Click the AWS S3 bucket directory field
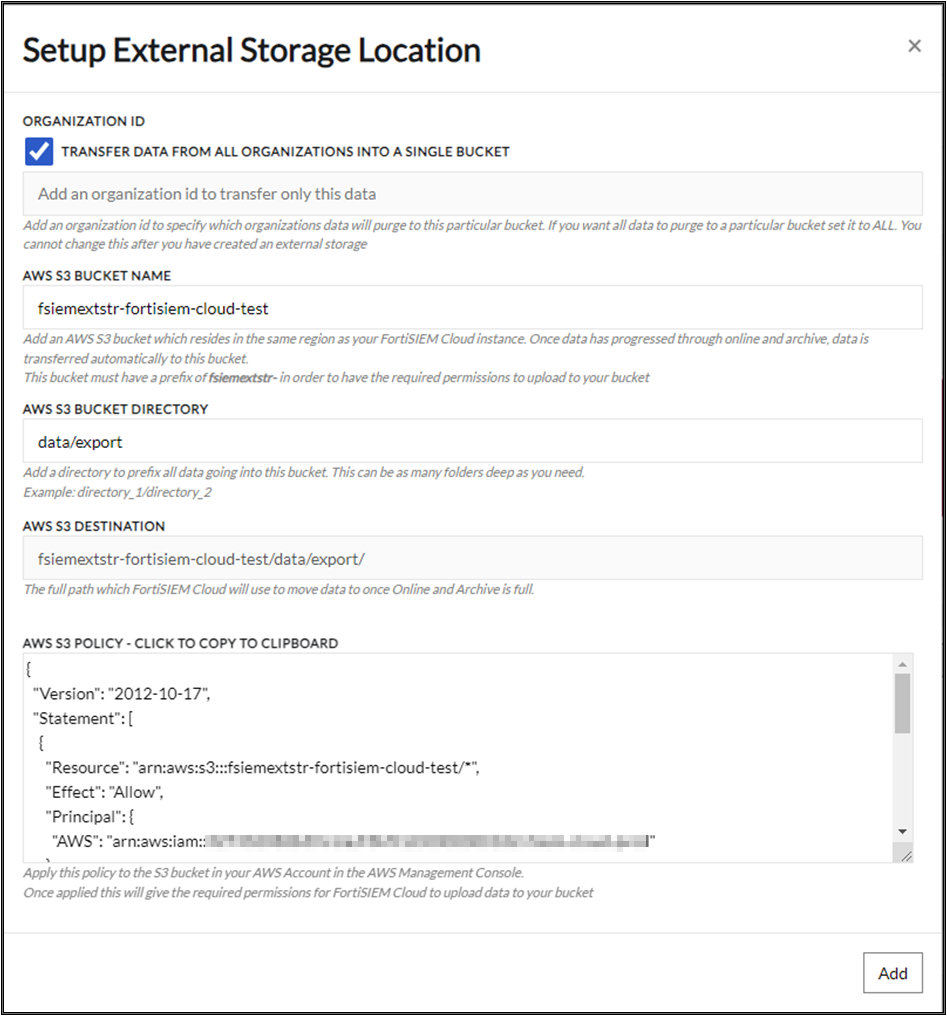This screenshot has width=947, height=1016. (472, 441)
